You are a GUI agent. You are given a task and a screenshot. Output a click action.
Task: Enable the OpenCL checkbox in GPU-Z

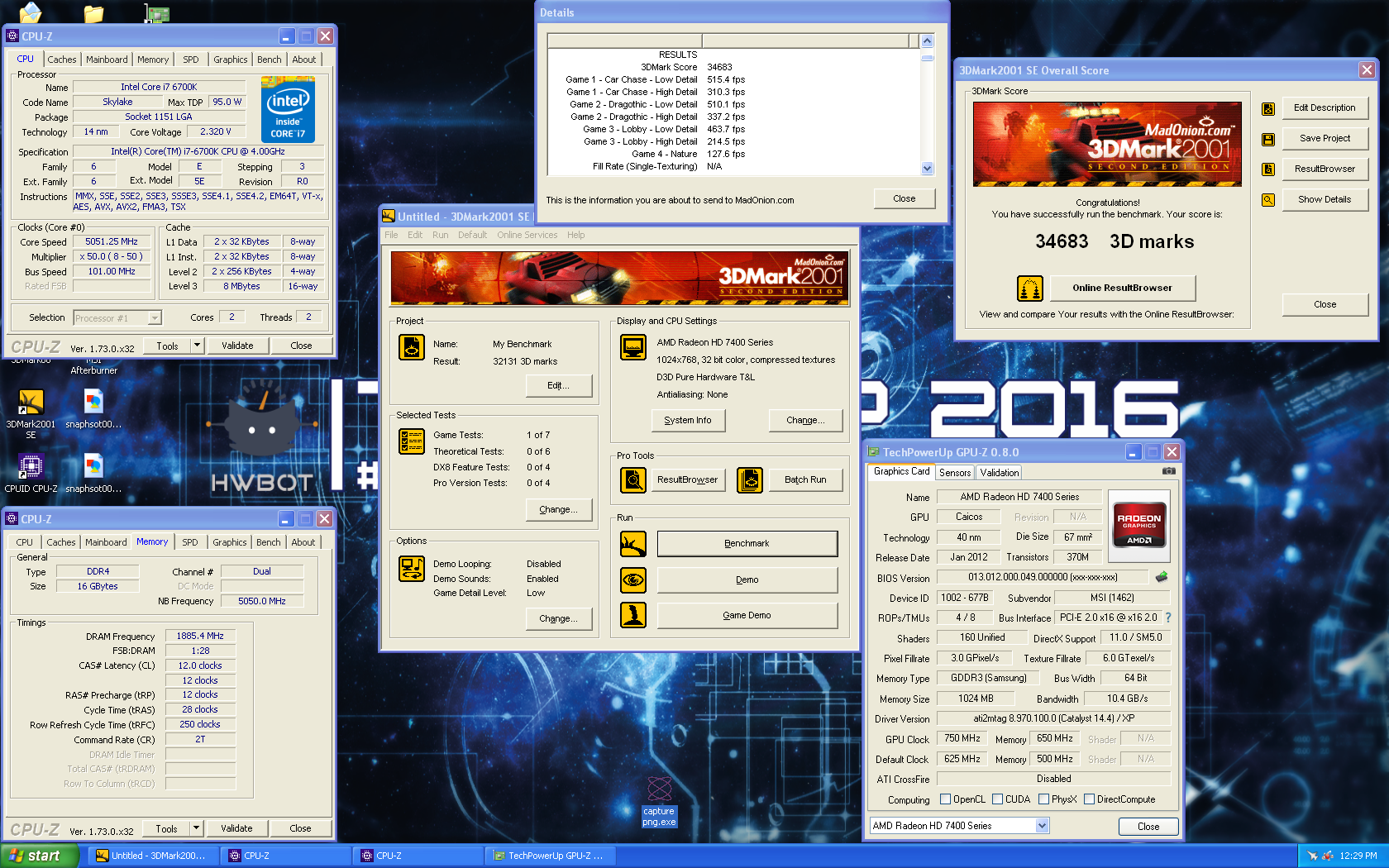coord(945,799)
